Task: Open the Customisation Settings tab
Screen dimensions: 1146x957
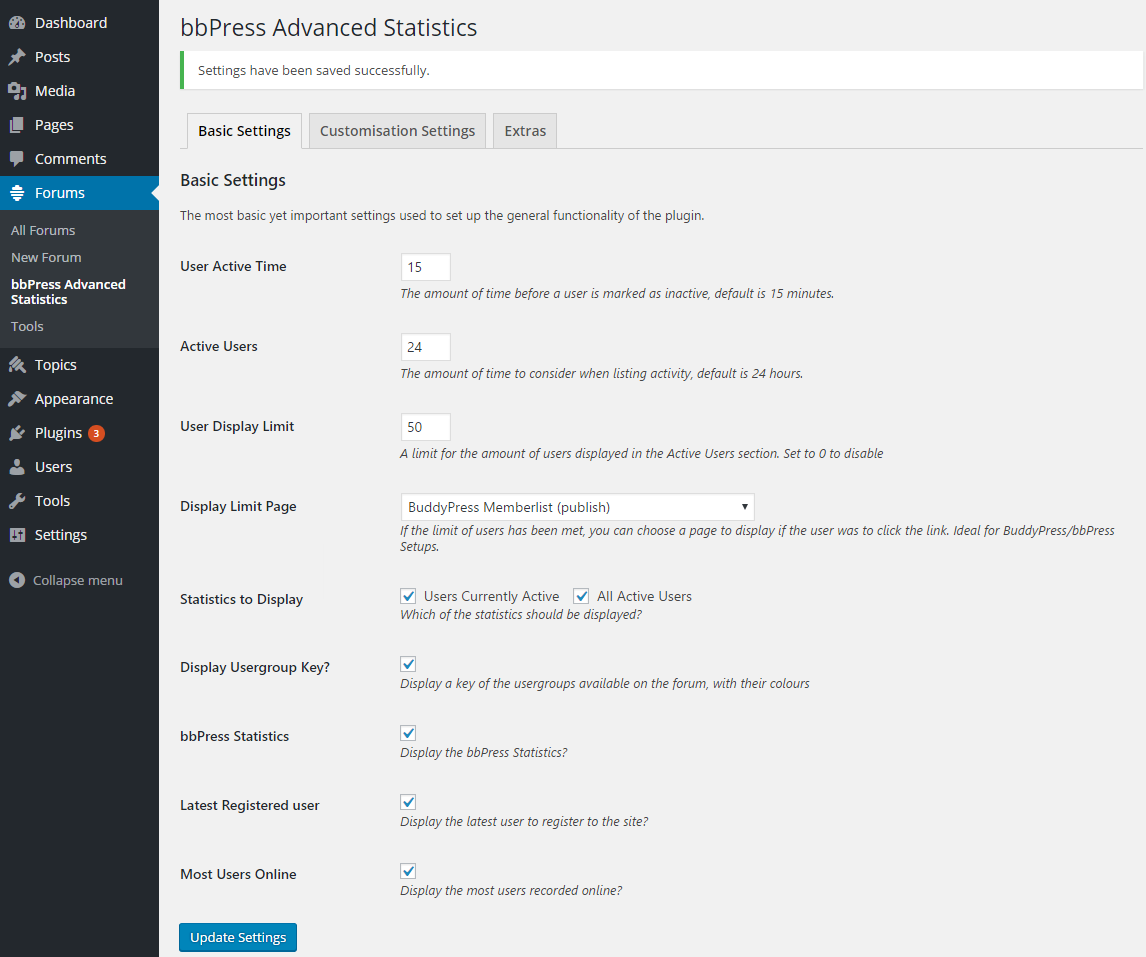Action: tap(398, 131)
